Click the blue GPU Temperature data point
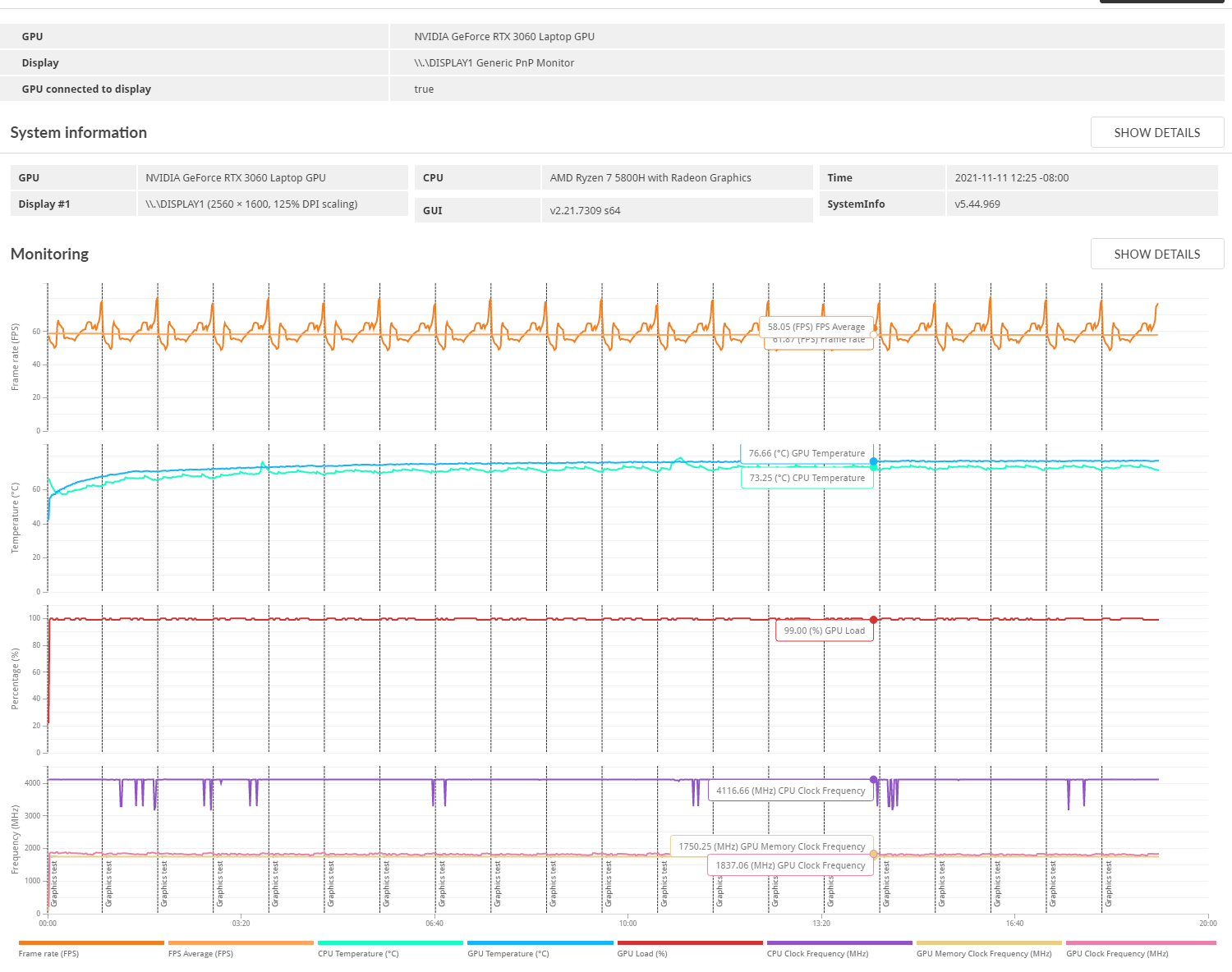The width and height of the screenshot is (1232, 972). click(874, 461)
